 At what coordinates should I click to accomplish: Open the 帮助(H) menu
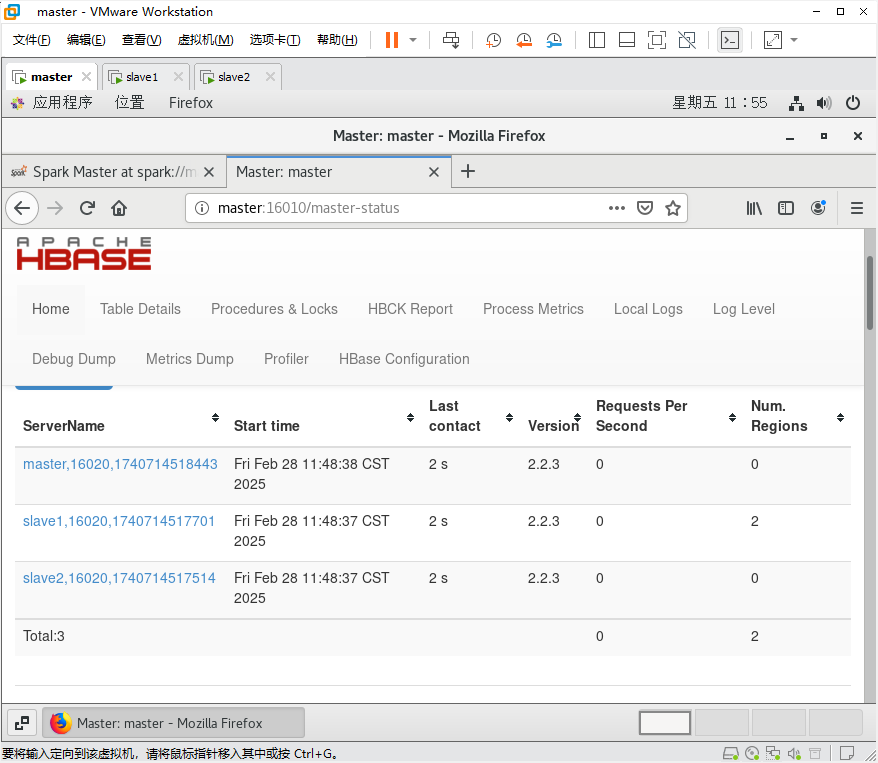click(337, 40)
